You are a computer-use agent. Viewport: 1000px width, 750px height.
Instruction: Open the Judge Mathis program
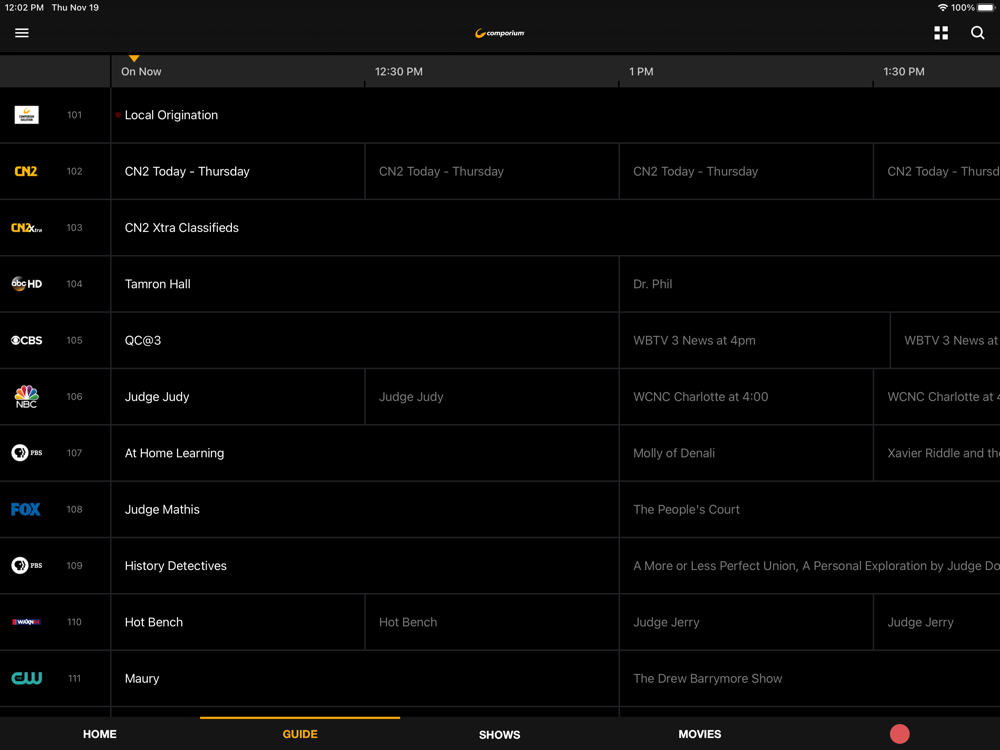365,509
